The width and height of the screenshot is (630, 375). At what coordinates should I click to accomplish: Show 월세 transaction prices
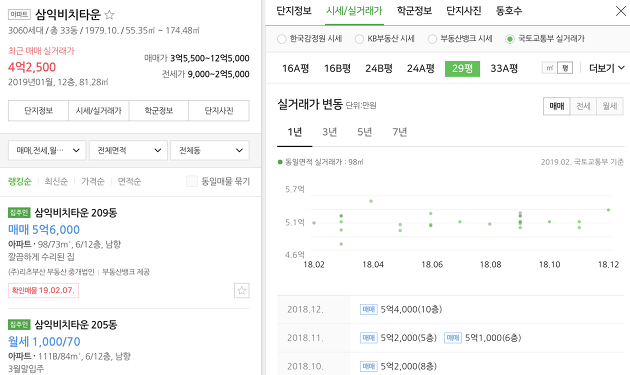tap(610, 106)
